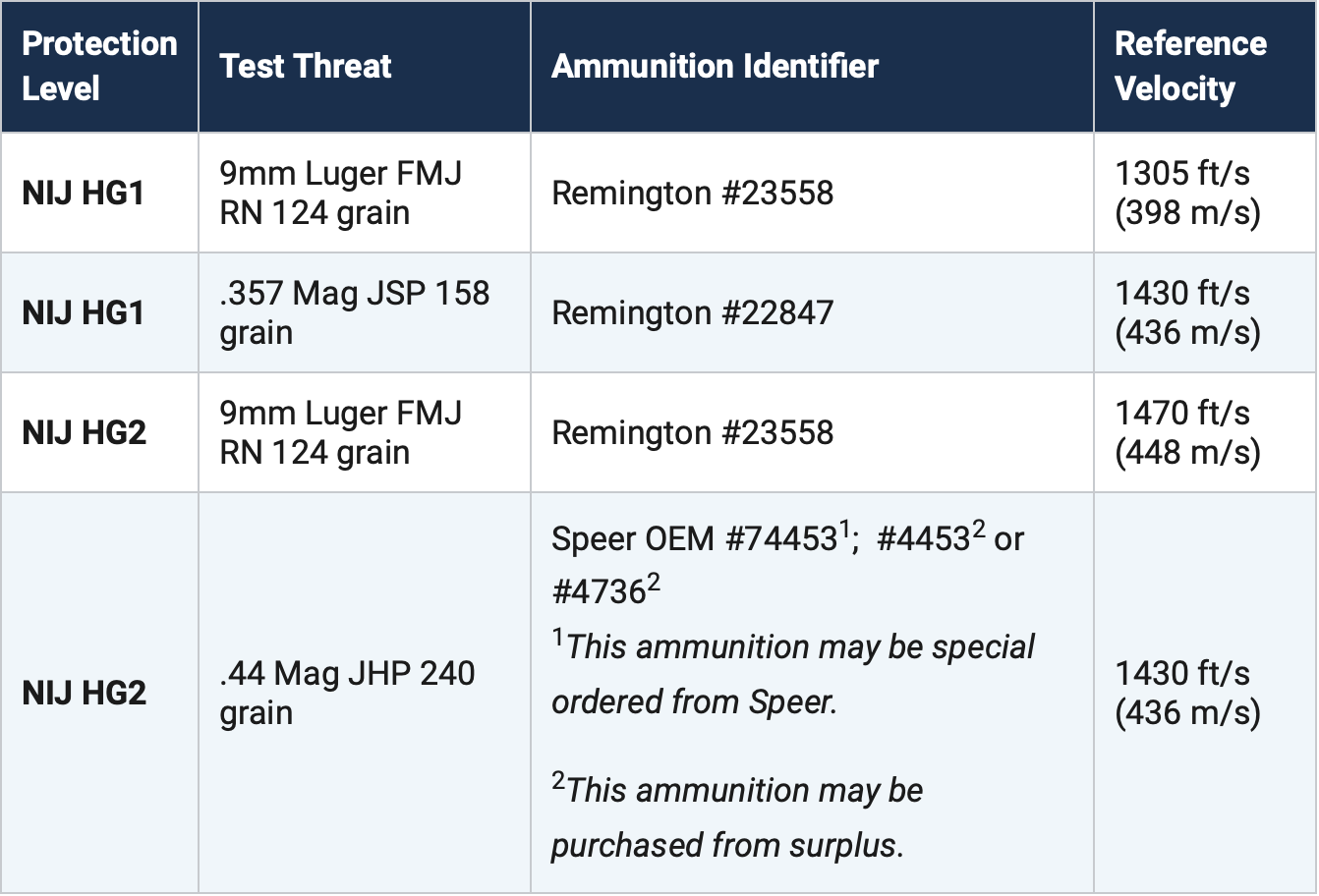Click the 1305 ft/s (398 m/s) velocity cell

tap(1186, 193)
